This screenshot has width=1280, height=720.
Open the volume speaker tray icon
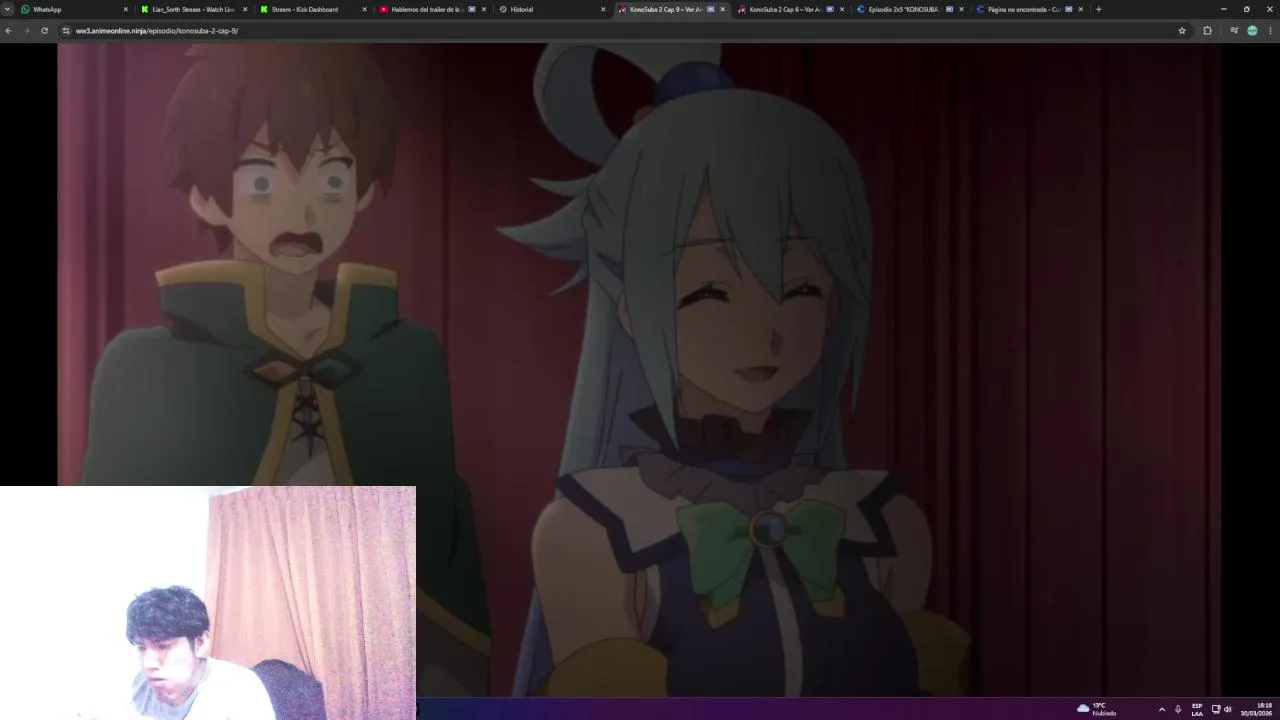coord(1227,709)
